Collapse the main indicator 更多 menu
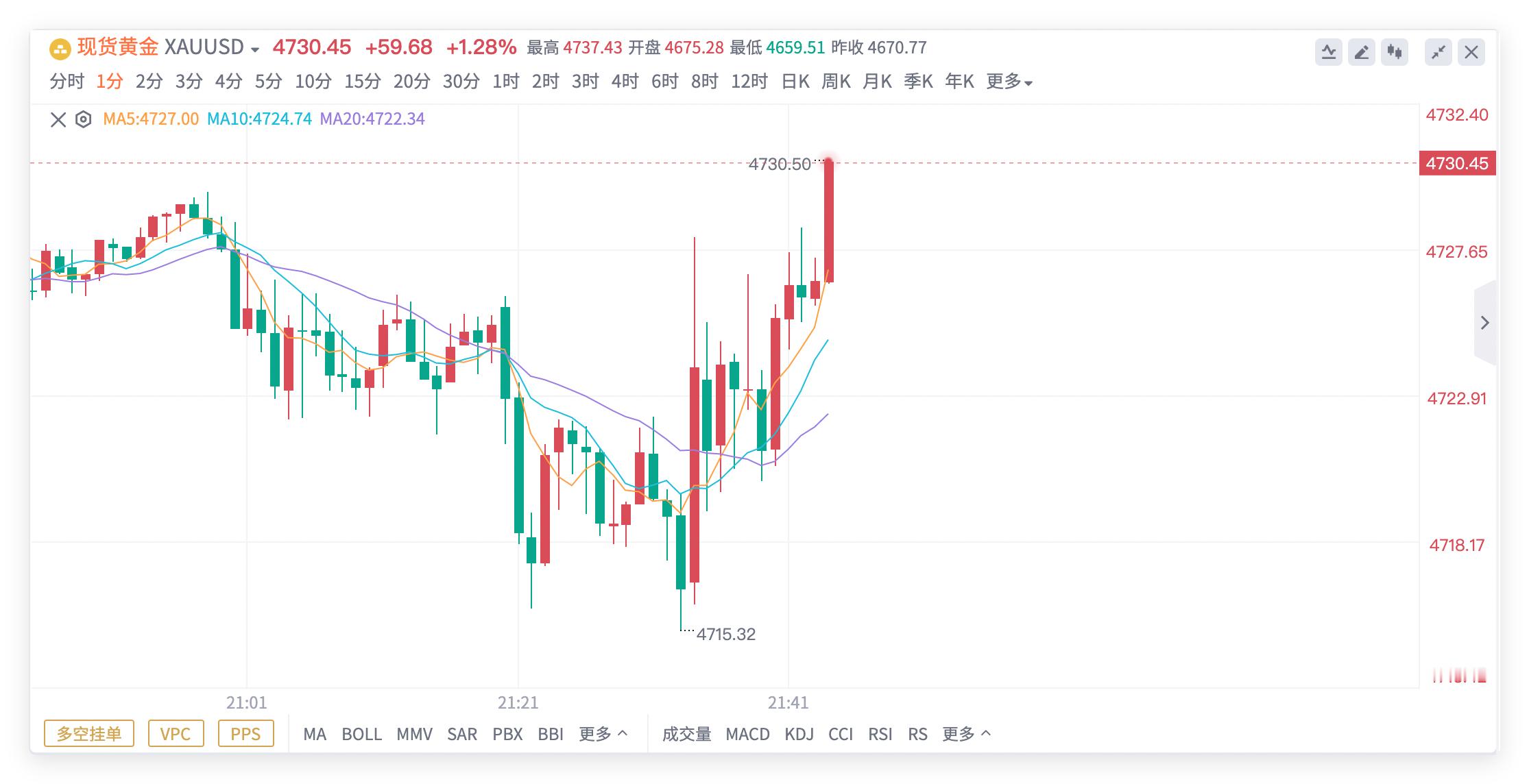The width and height of the screenshot is (1529, 784). click(606, 733)
